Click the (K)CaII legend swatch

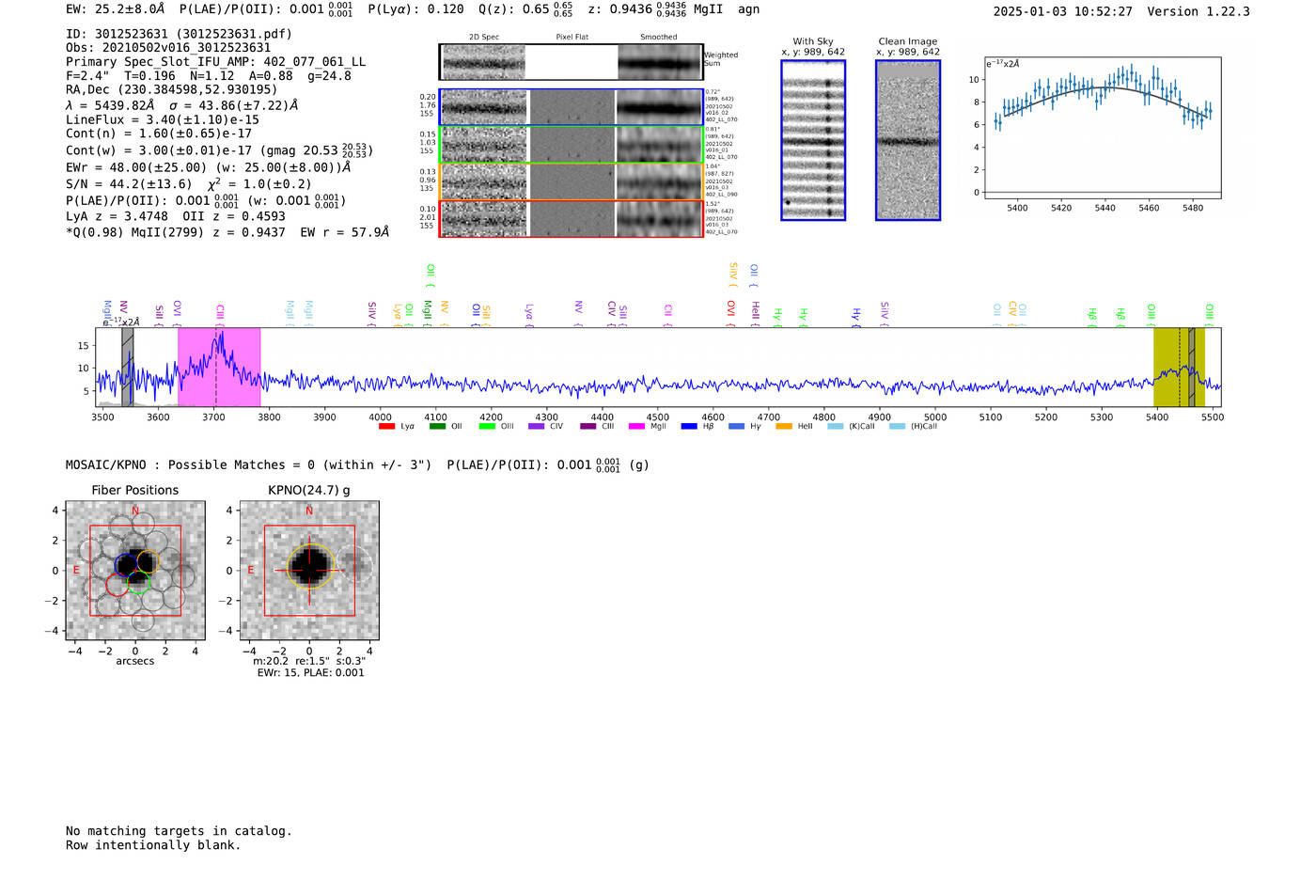point(835,427)
